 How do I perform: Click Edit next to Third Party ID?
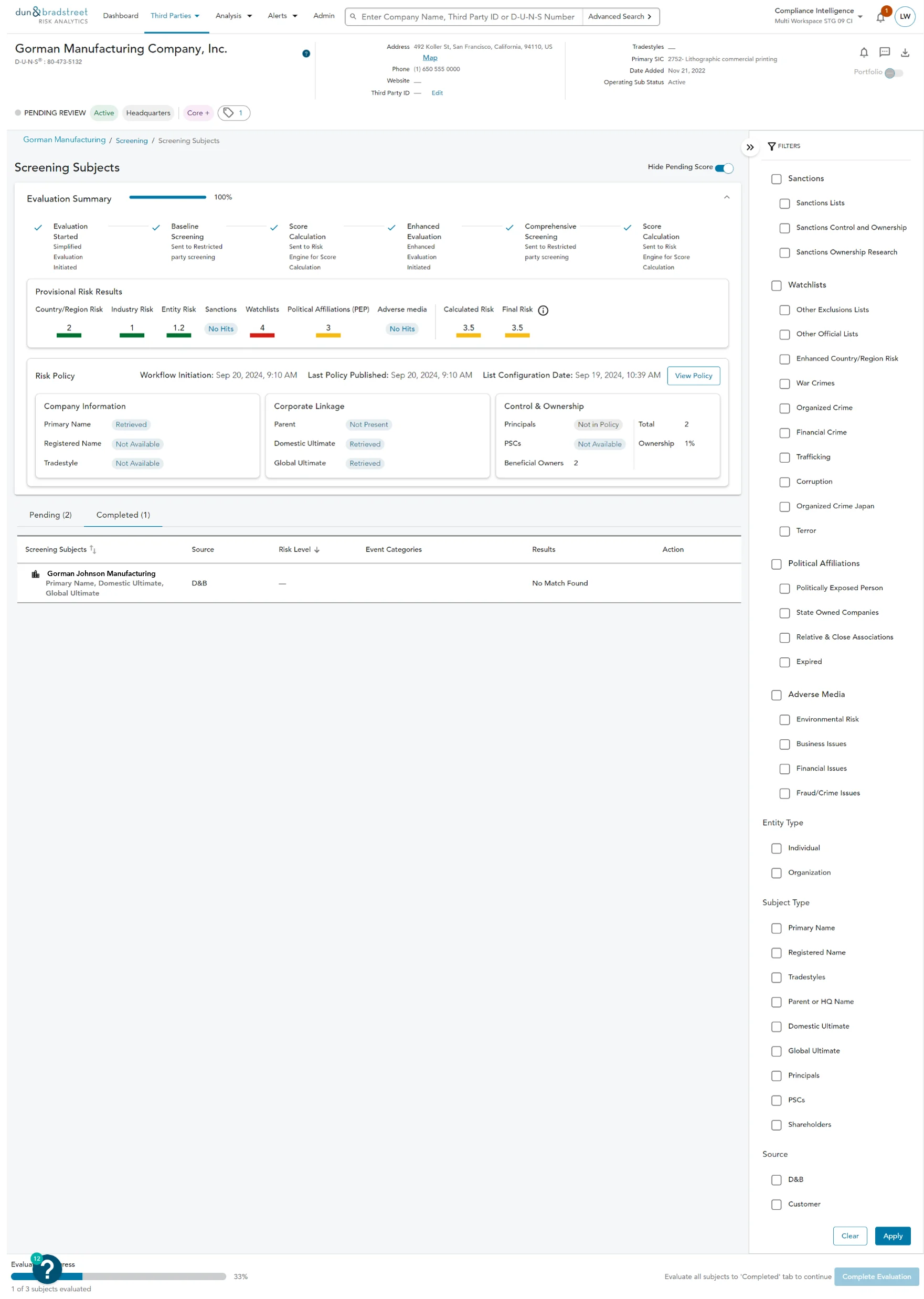(x=437, y=93)
